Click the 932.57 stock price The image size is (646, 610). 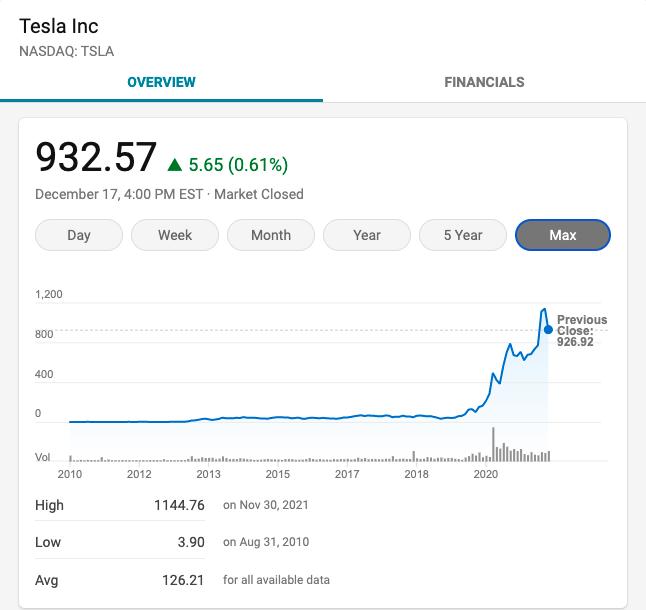click(x=96, y=158)
